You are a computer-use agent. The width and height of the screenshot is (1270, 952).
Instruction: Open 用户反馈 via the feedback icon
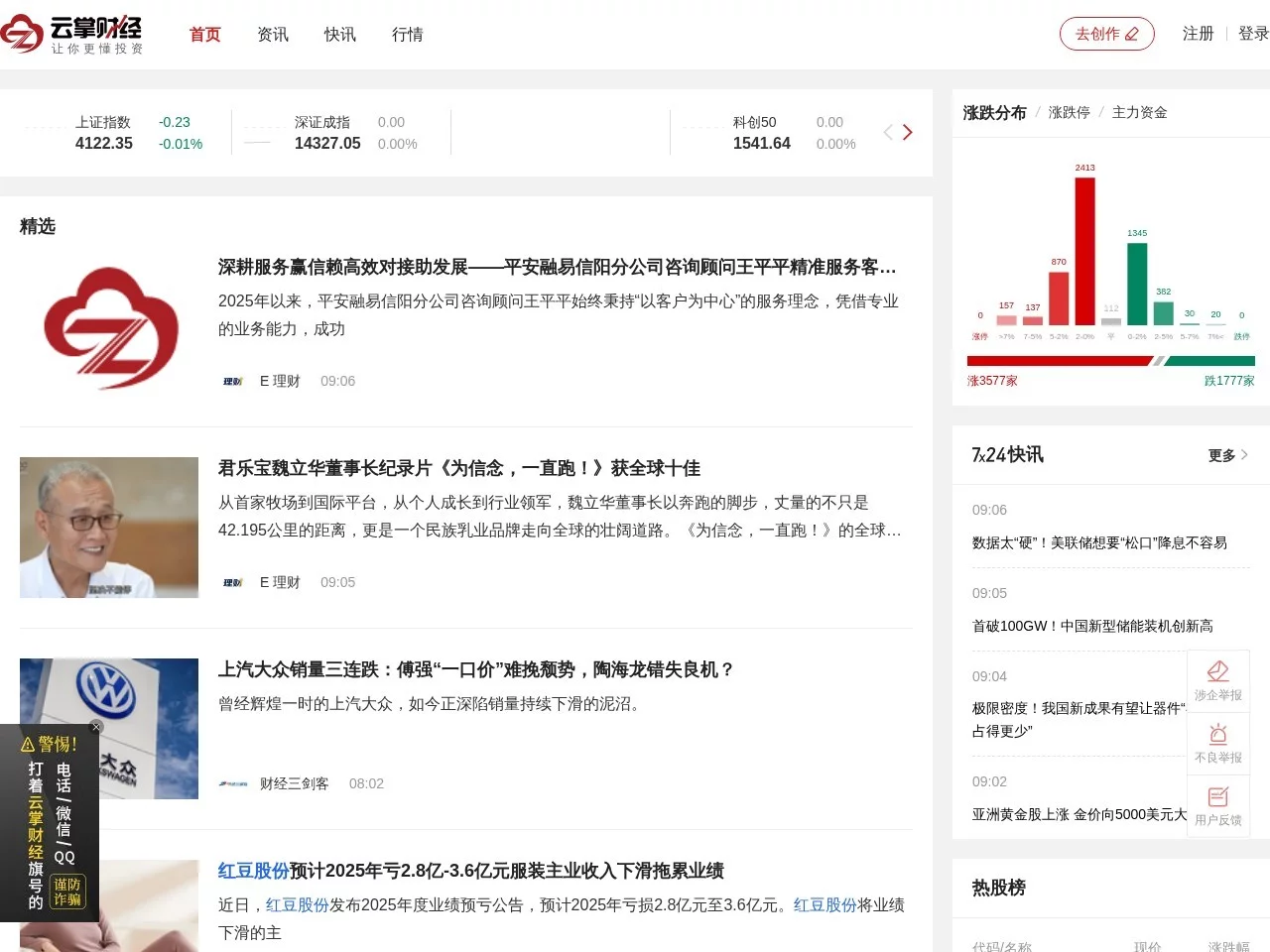(1218, 796)
